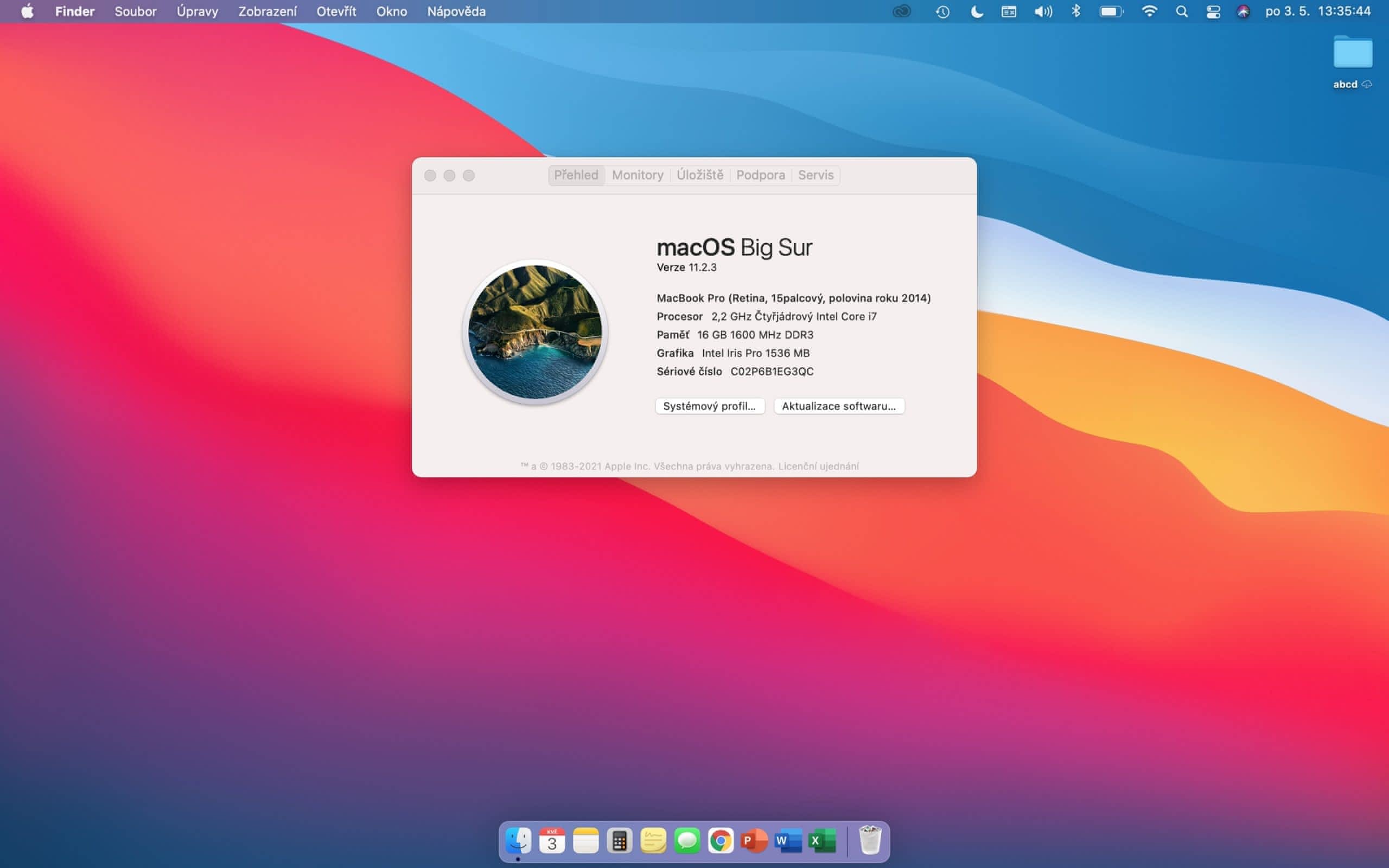Image resolution: width=1389 pixels, height=868 pixels.
Task: Expand the volume menu bar control
Action: tap(1043, 11)
